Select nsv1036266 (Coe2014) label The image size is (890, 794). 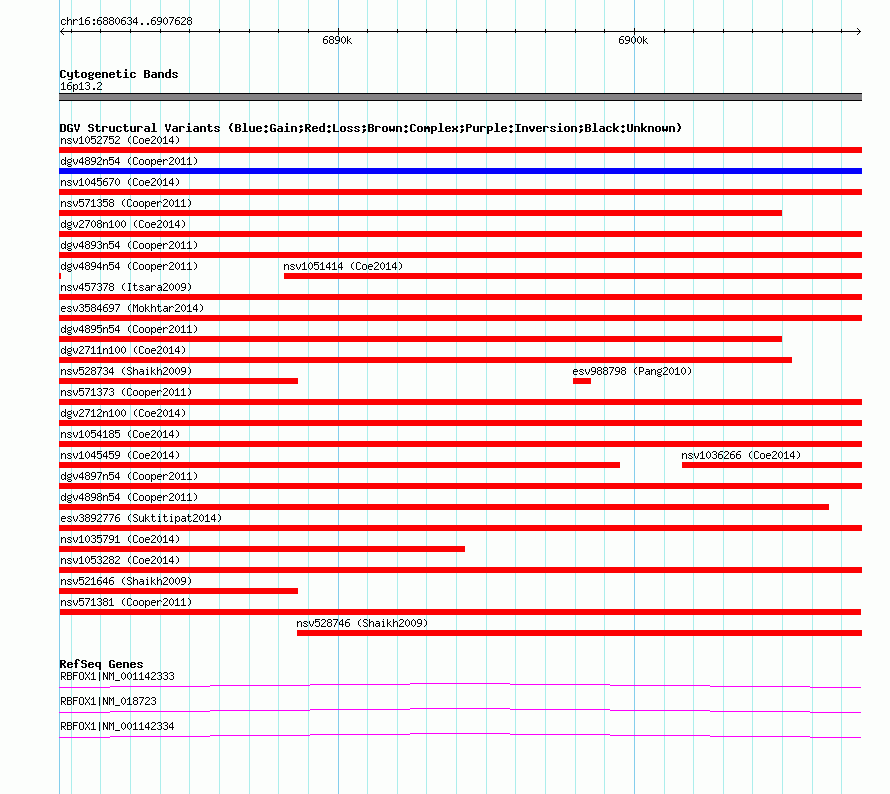pos(741,455)
